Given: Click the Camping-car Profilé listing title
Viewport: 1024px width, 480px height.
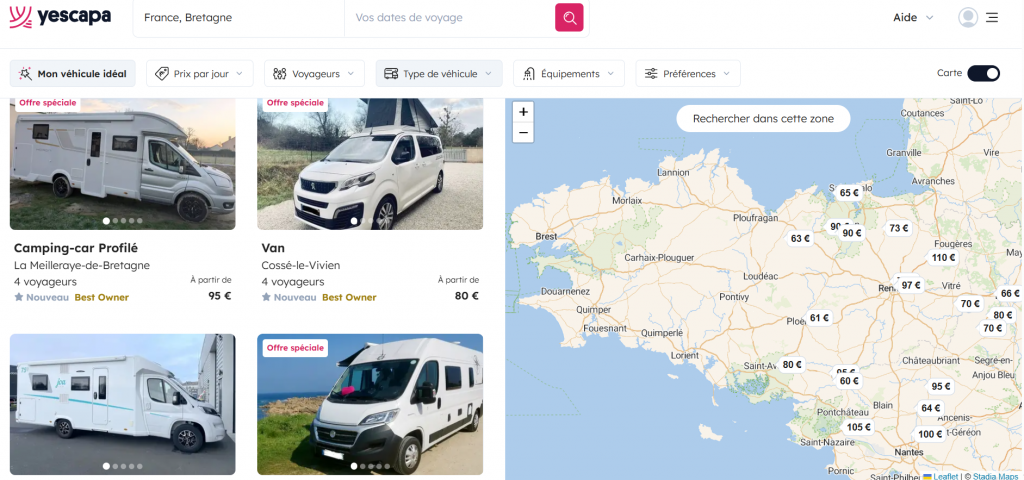Looking at the screenshot, I should [x=76, y=248].
